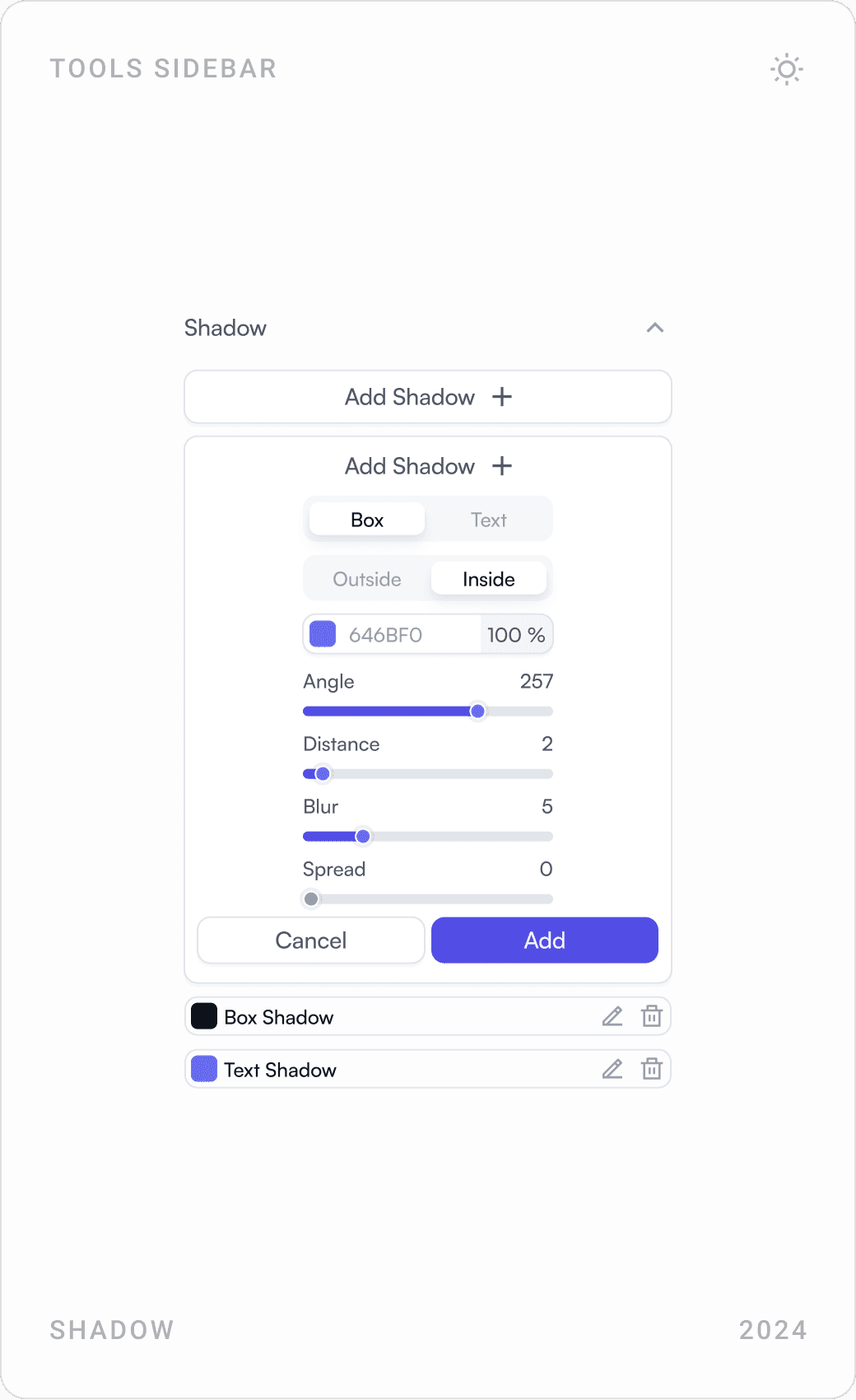Click the plus icon on Add Shadow button
This screenshot has width=856, height=1400.
pos(502,397)
